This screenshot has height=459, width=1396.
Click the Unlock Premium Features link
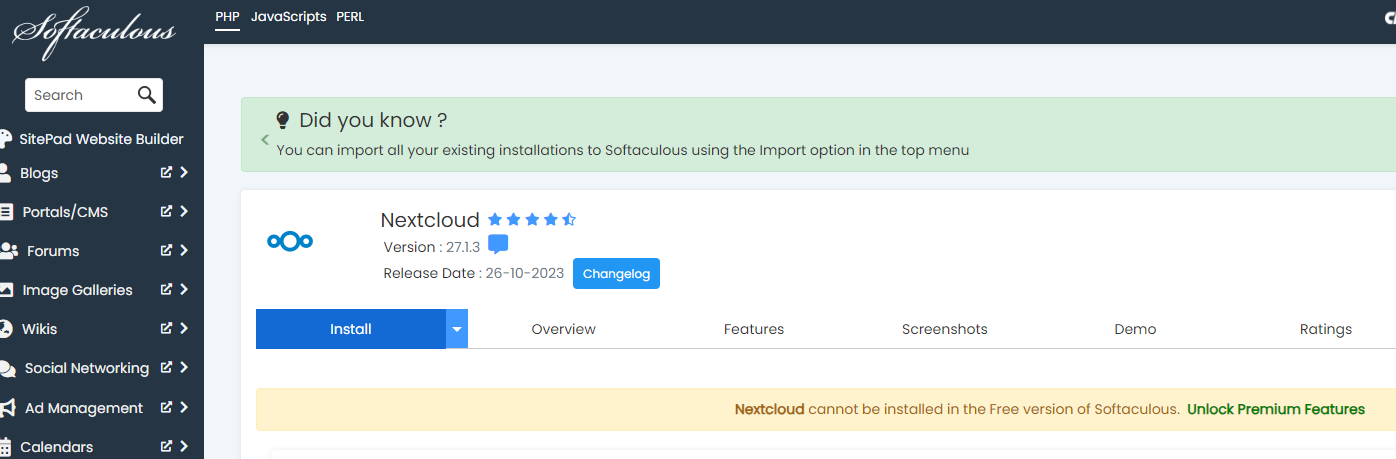click(1275, 409)
